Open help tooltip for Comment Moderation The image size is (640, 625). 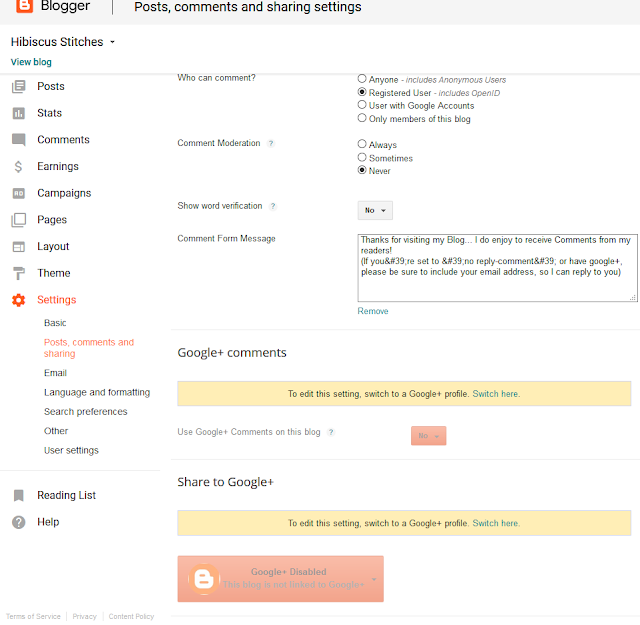click(x=271, y=143)
